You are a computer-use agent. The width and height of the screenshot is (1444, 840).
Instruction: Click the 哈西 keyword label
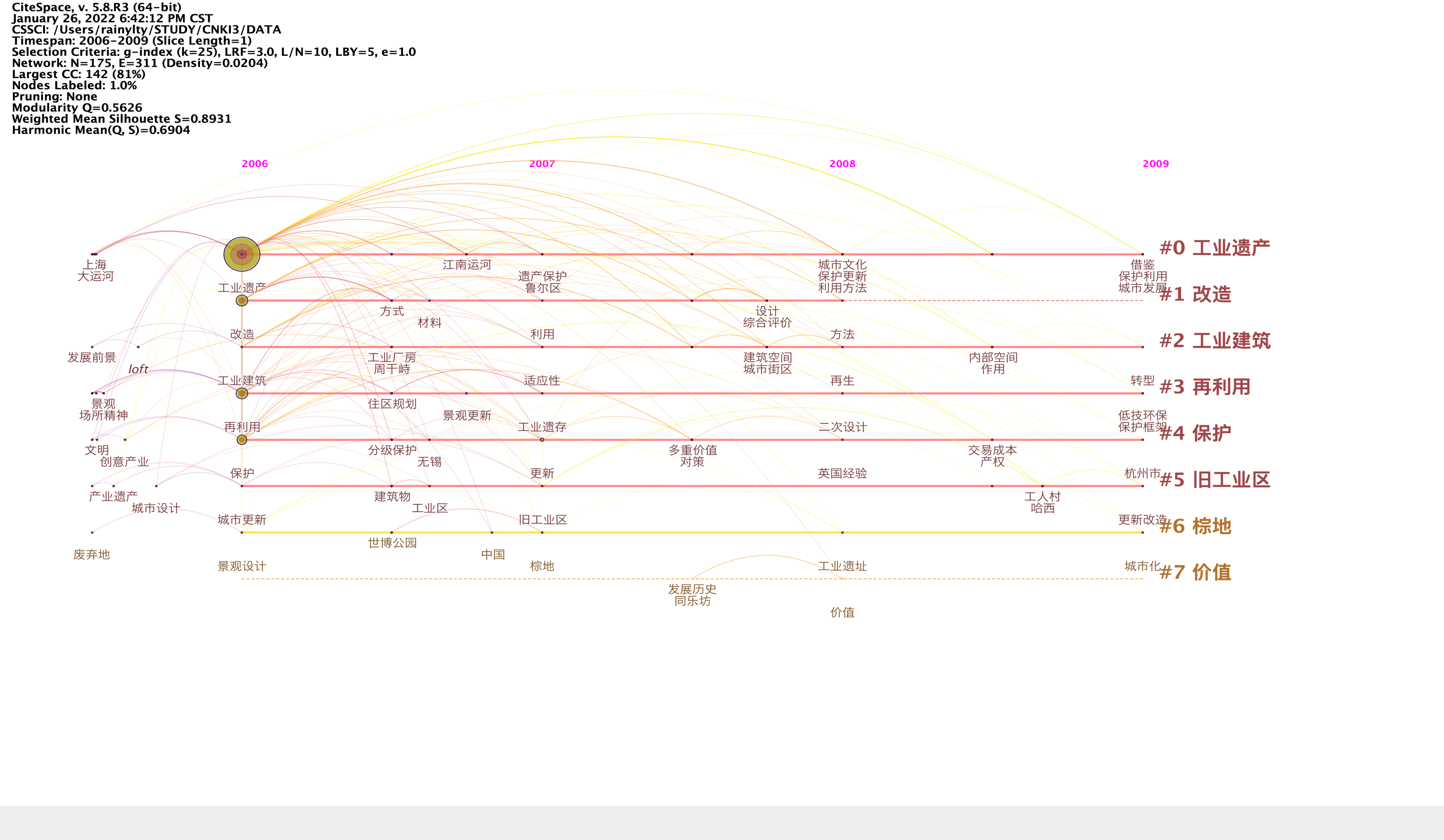1043,508
